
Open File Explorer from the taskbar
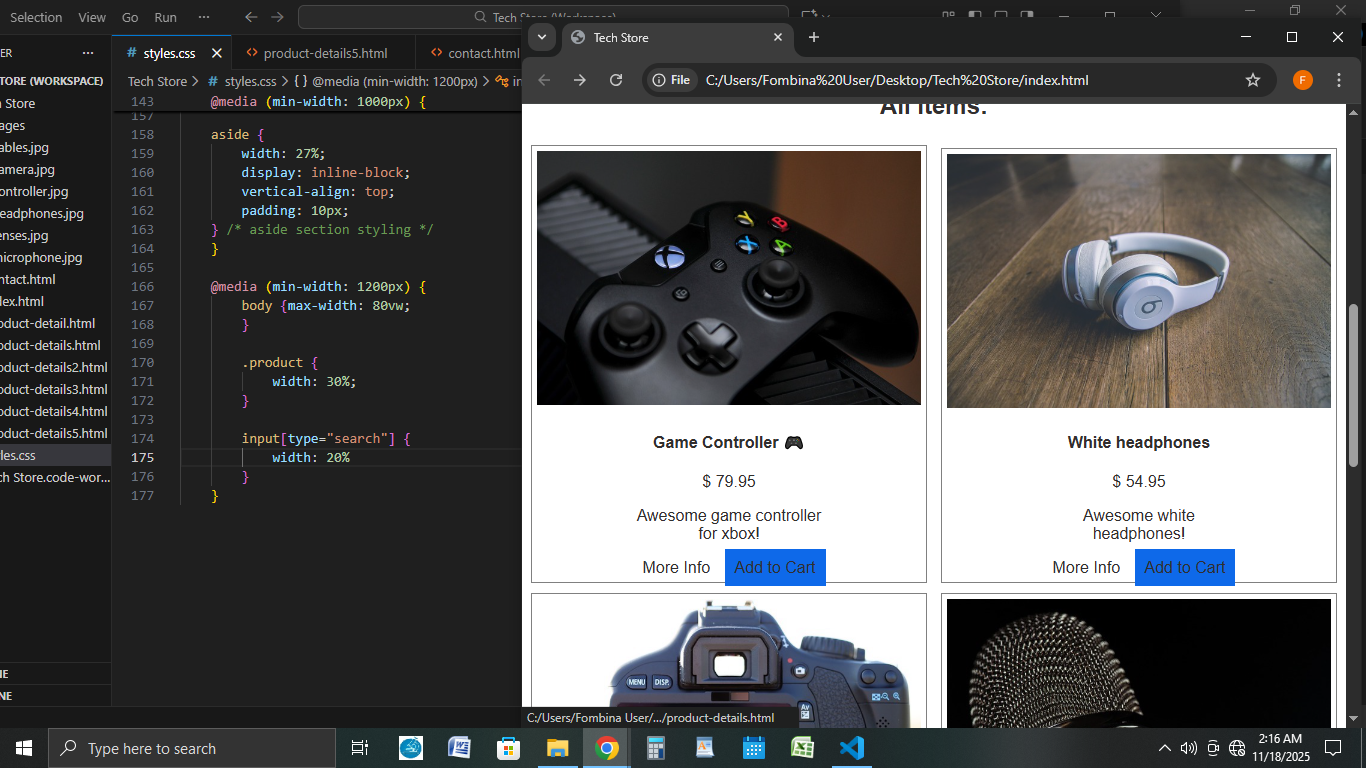click(x=558, y=748)
